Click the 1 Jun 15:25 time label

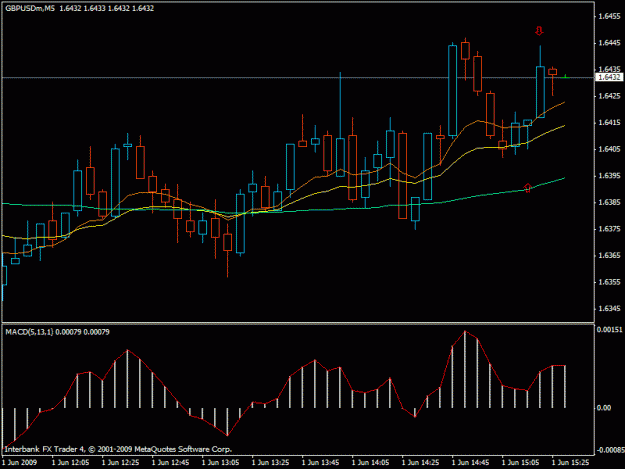(570, 463)
